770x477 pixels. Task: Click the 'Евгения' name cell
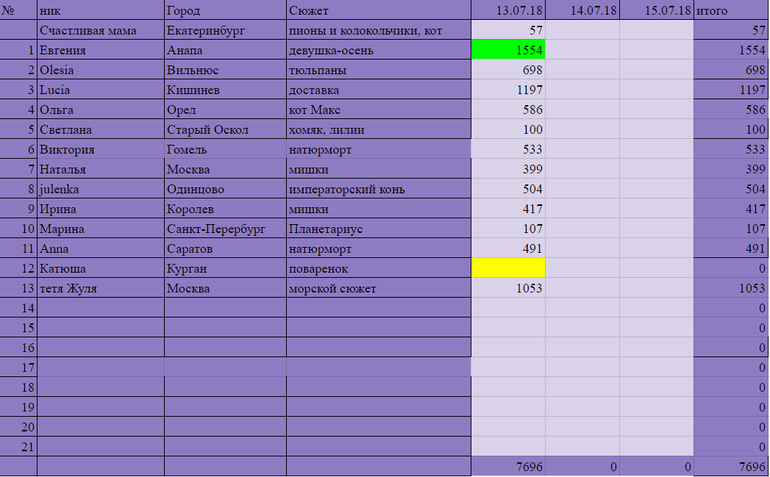click(100, 50)
